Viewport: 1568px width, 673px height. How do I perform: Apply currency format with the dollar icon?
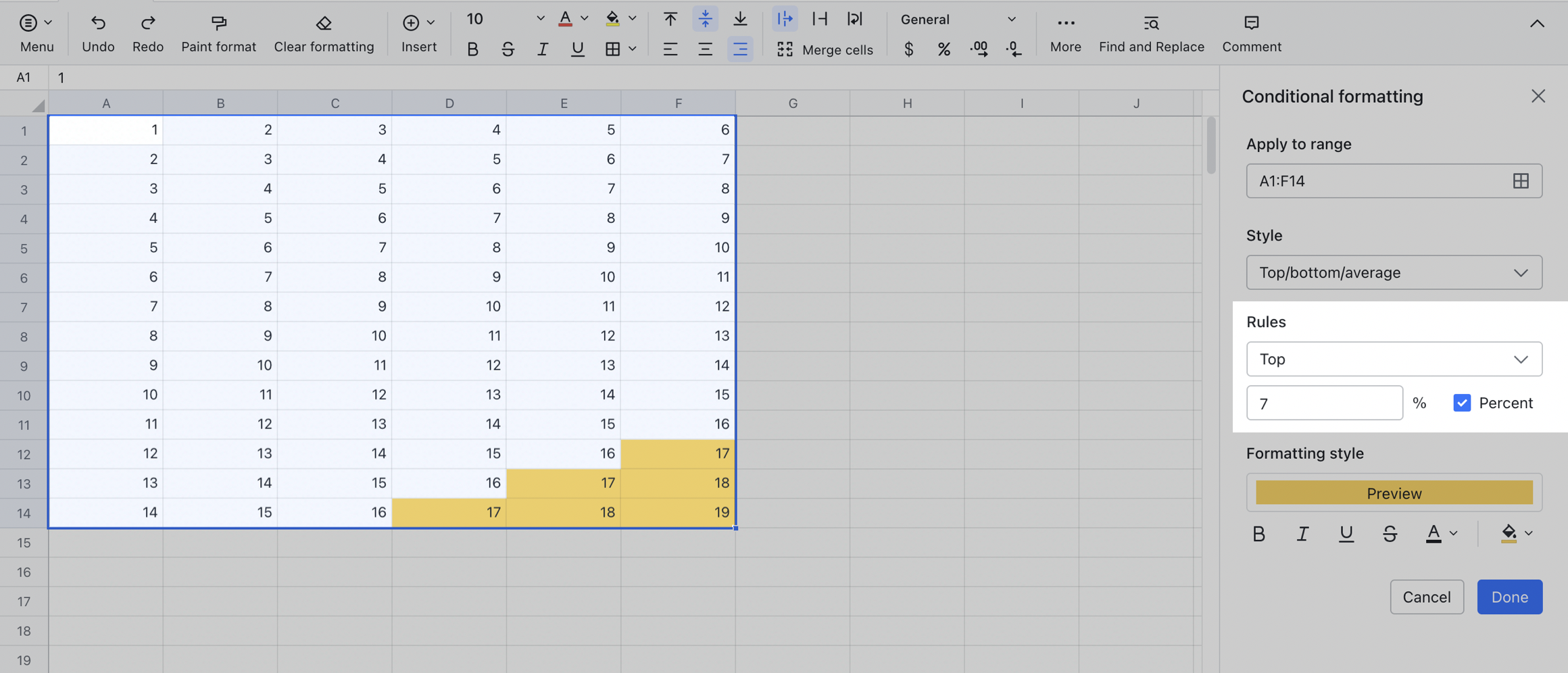(908, 49)
